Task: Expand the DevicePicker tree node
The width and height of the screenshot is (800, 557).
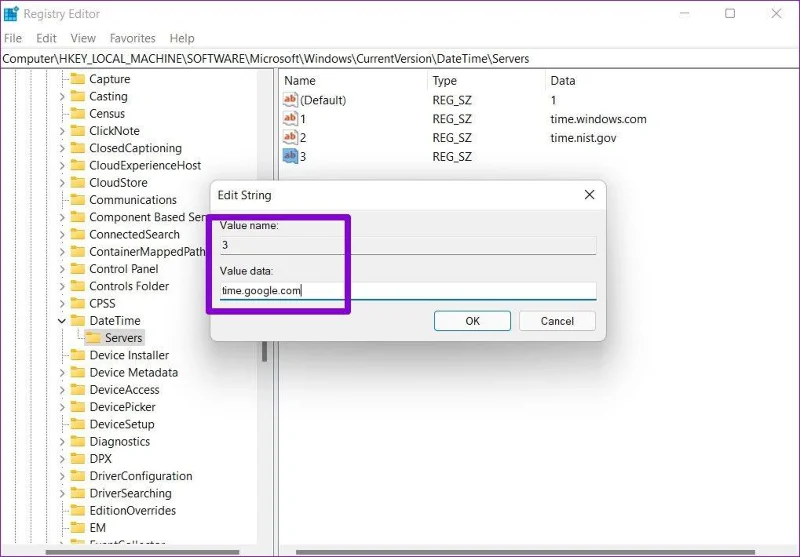Action: (x=62, y=407)
